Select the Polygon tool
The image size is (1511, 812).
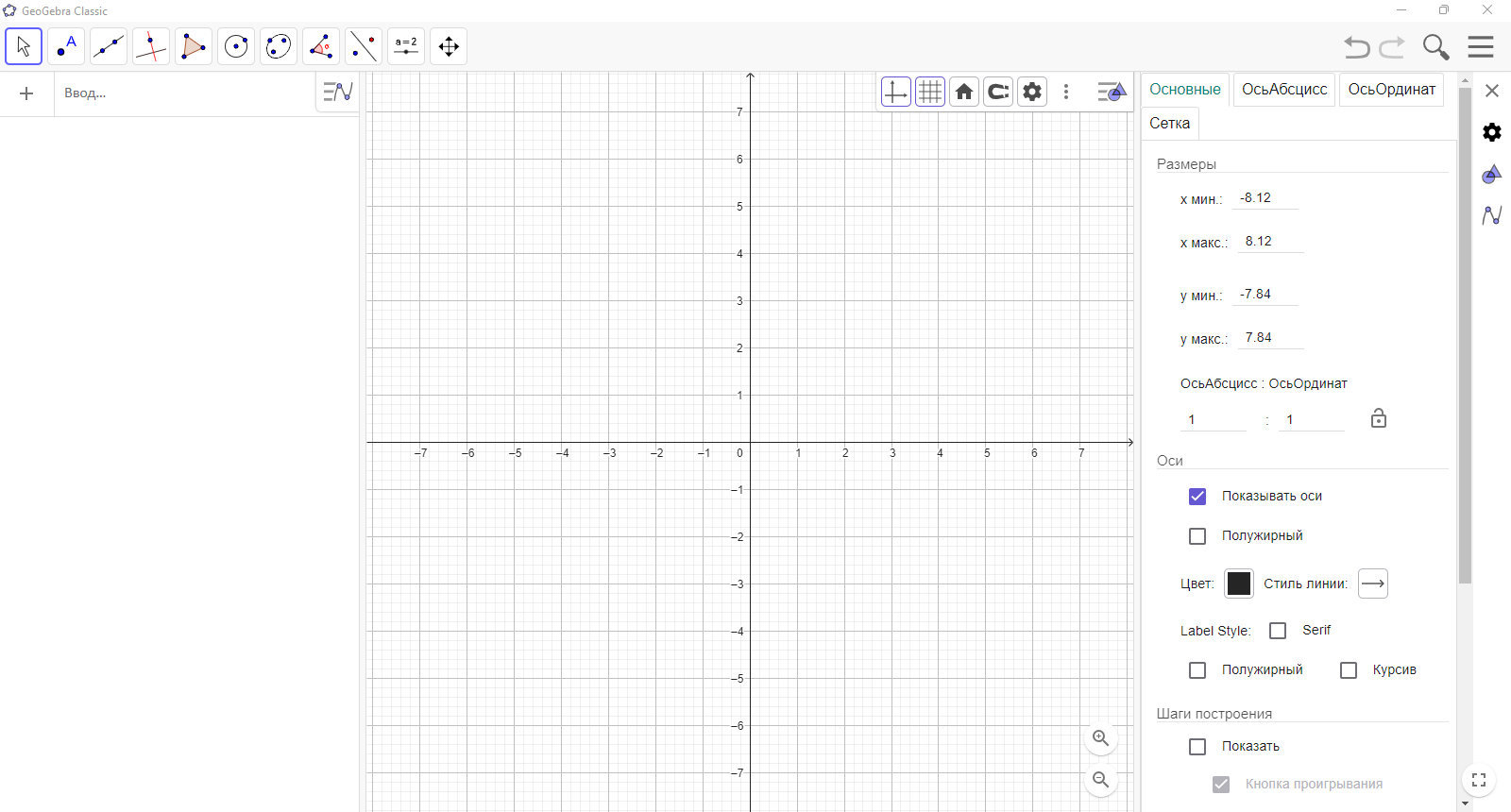194,46
